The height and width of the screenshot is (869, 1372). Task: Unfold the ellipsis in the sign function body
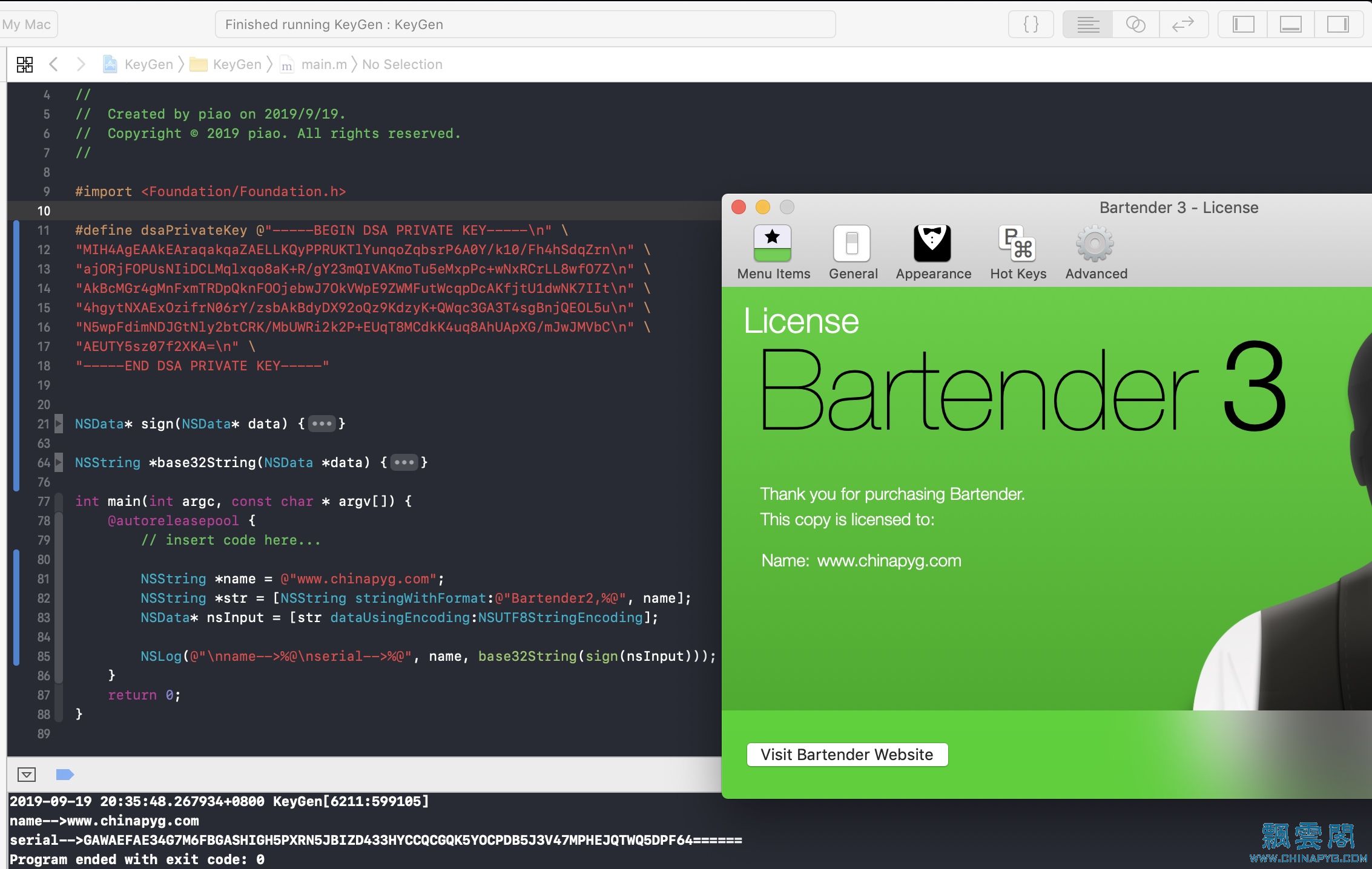click(x=322, y=424)
